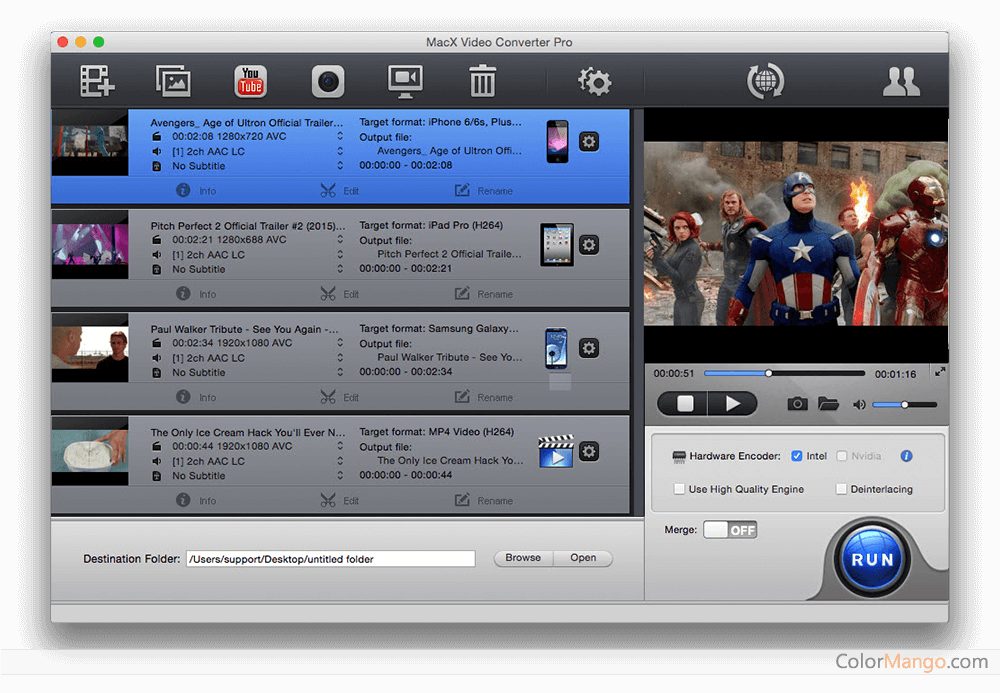Show Info for Paul Walker Tribute

[x=196, y=397]
